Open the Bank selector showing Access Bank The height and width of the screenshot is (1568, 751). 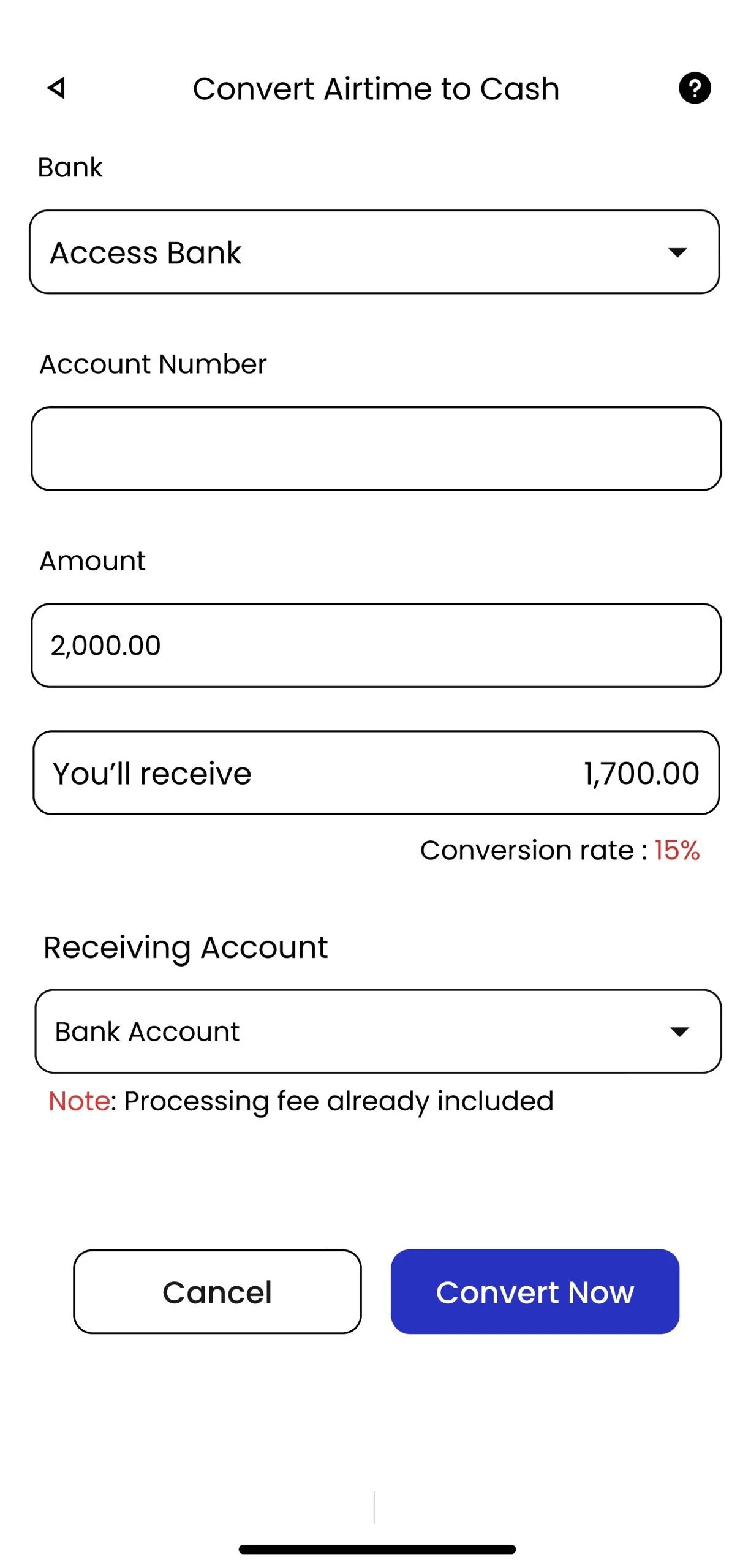(374, 252)
